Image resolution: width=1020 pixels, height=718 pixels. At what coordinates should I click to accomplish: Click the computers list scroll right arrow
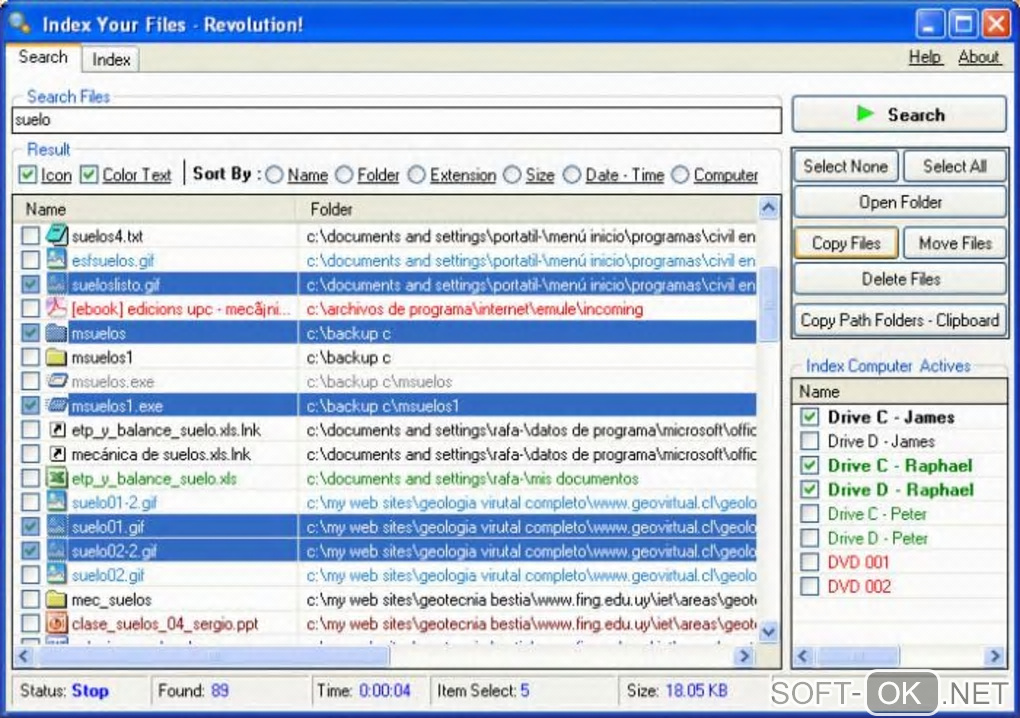pyautogui.click(x=995, y=656)
